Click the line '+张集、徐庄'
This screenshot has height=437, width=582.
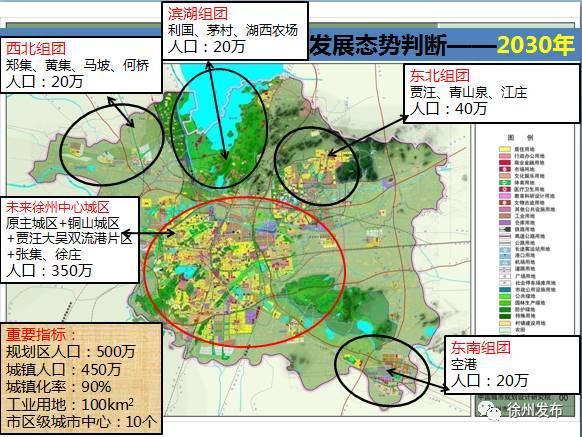pos(44,255)
